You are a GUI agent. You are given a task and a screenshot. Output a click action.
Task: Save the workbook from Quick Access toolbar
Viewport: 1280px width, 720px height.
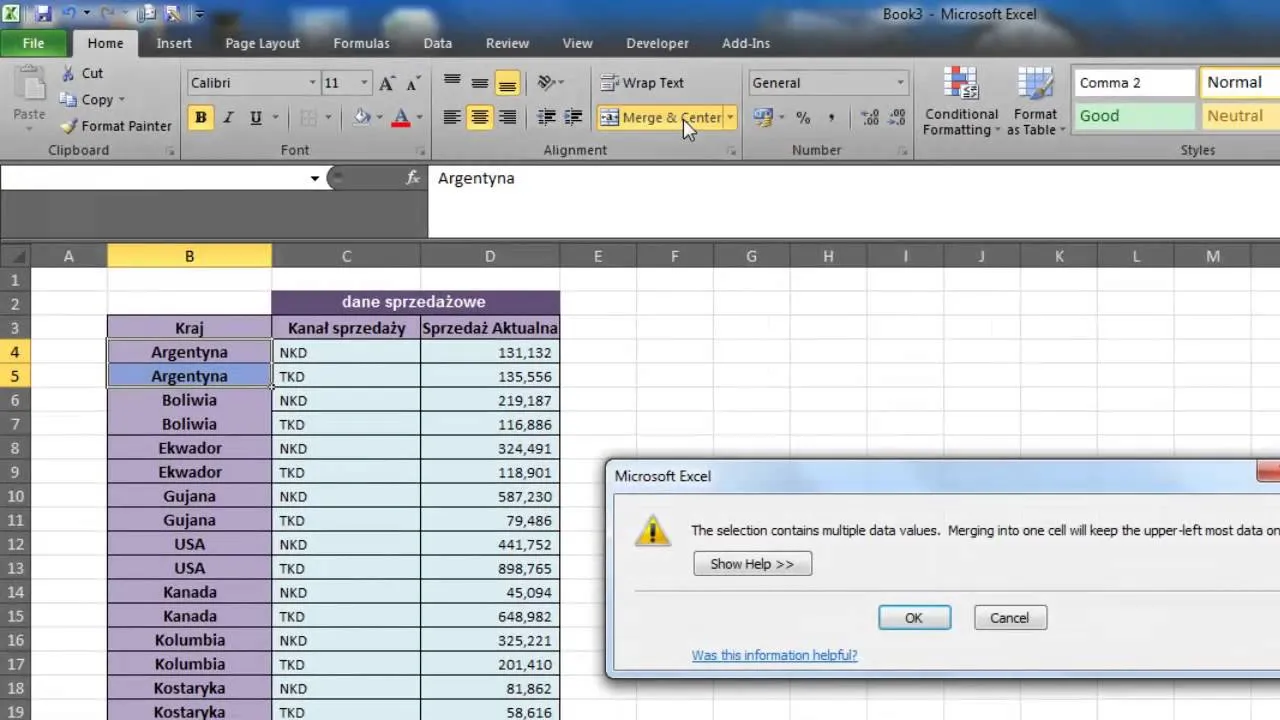tap(43, 14)
